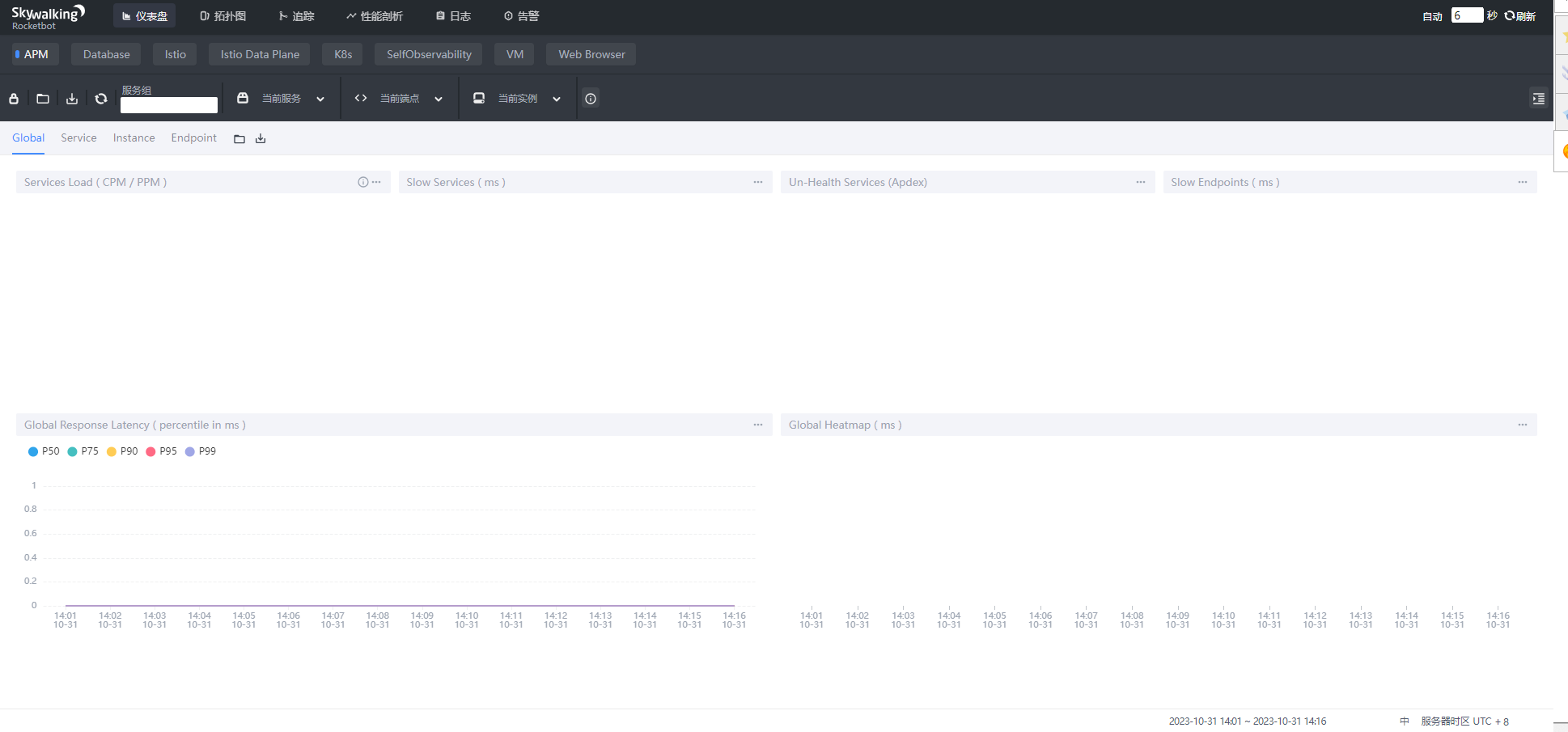This screenshot has width=1568, height=732.
Task: Toggle the P95 legend series
Action: pos(161,451)
